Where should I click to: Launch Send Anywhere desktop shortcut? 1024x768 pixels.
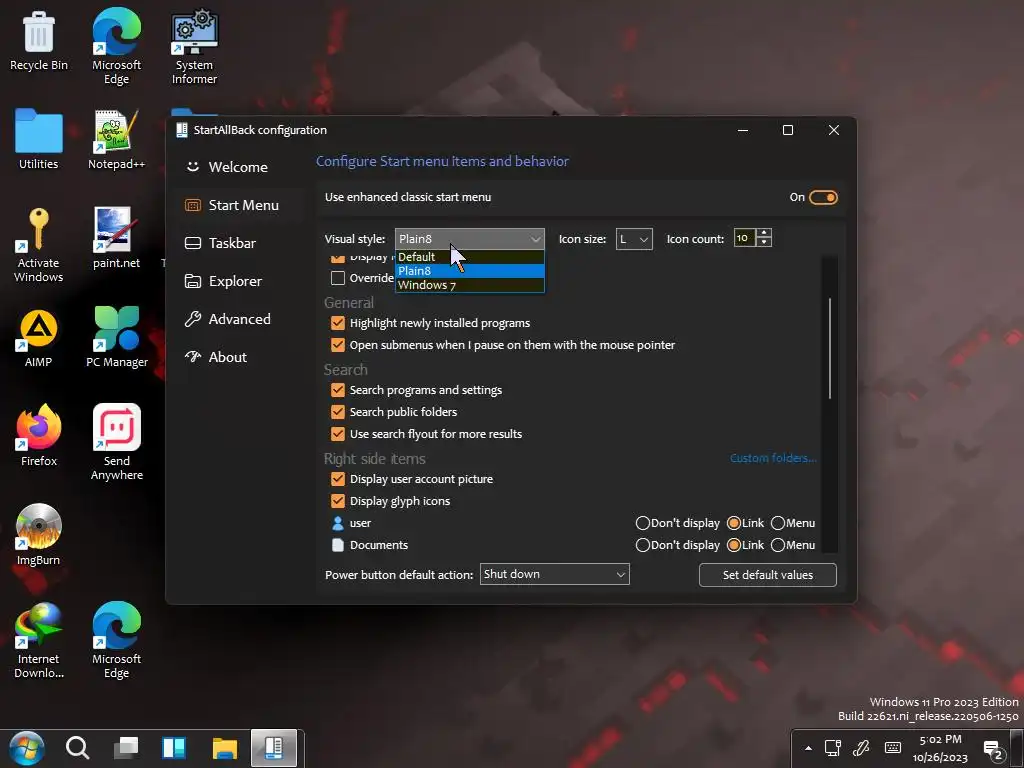pyautogui.click(x=116, y=443)
